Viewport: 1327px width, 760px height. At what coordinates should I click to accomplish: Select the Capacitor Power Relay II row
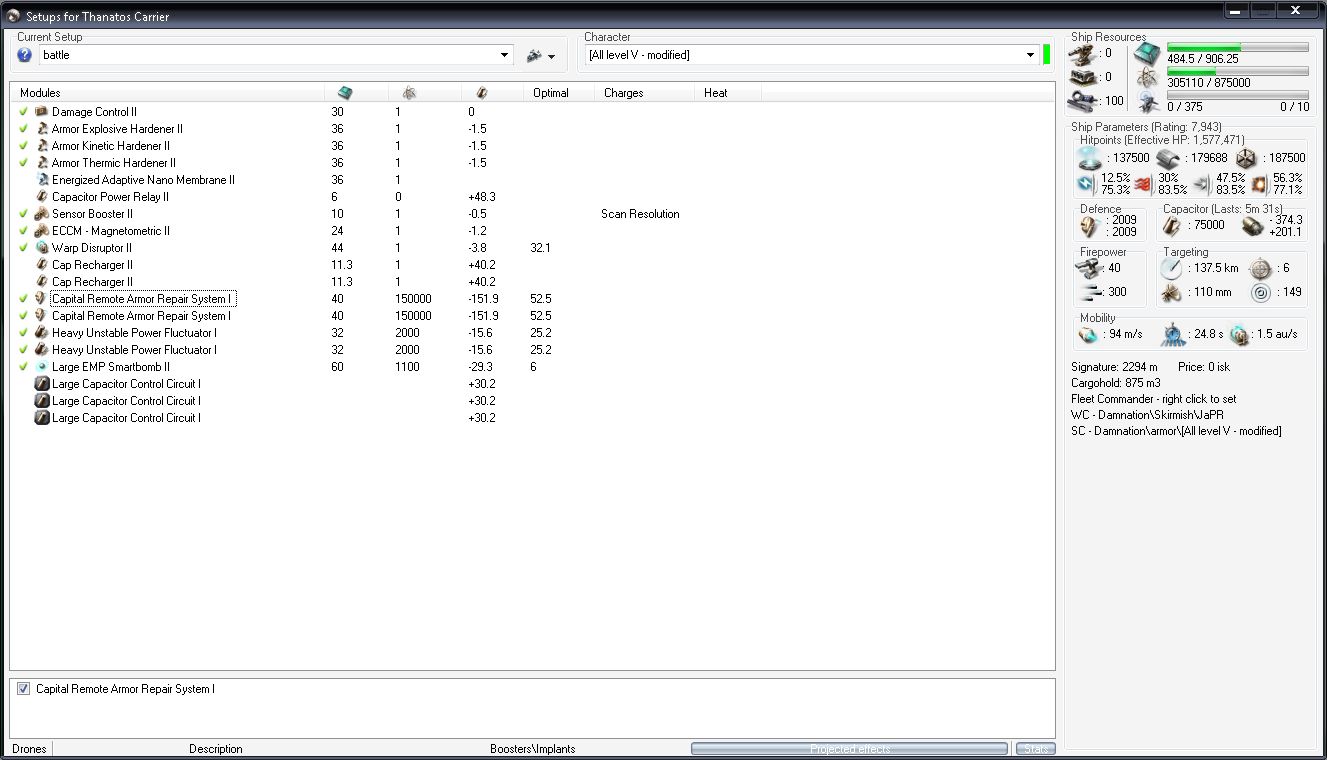(x=532, y=197)
